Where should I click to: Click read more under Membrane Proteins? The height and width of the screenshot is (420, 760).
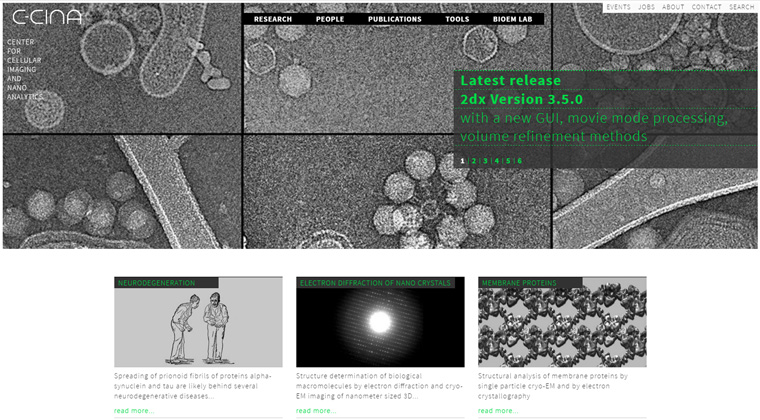(498, 410)
